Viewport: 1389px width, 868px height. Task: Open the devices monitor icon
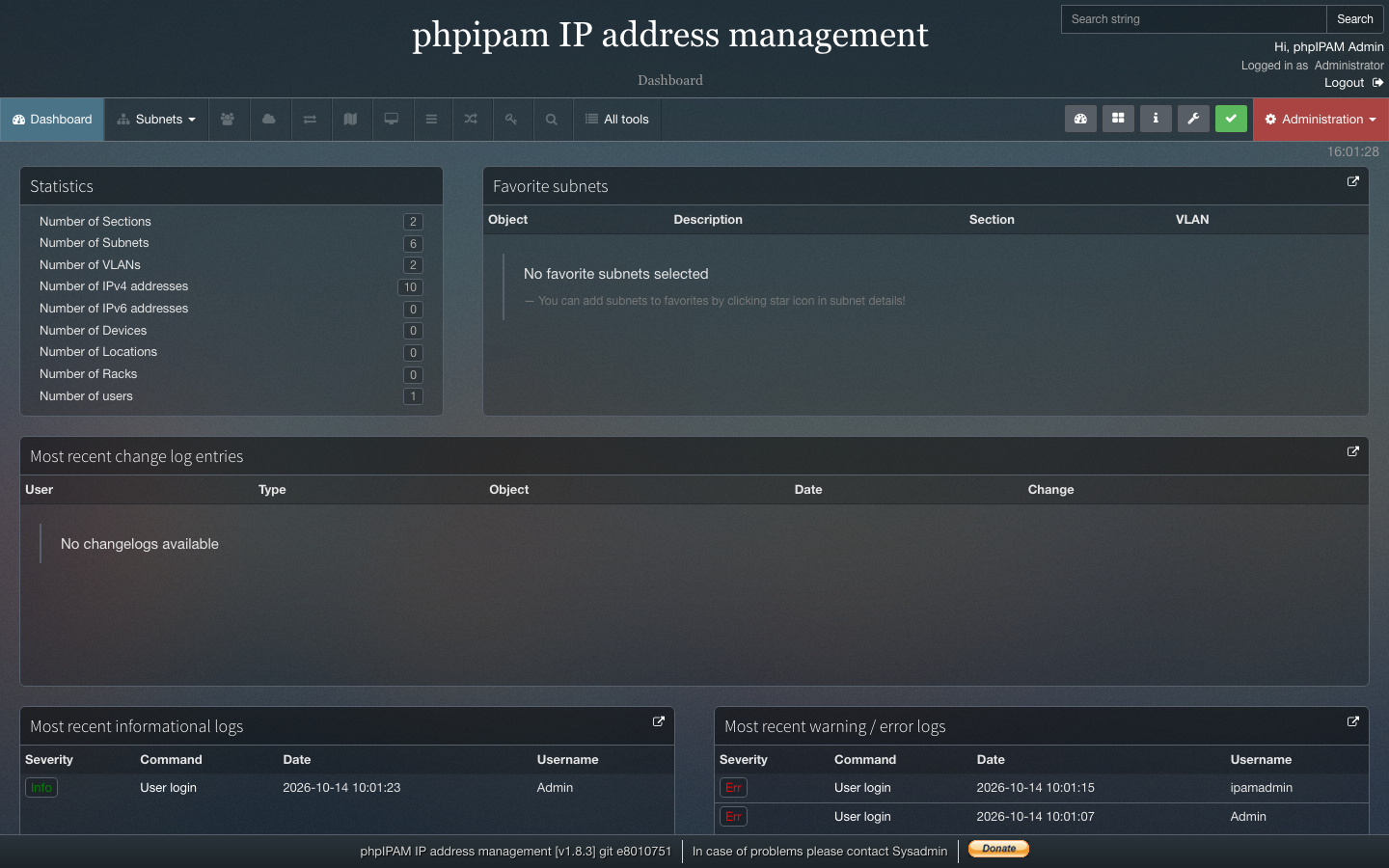point(392,120)
